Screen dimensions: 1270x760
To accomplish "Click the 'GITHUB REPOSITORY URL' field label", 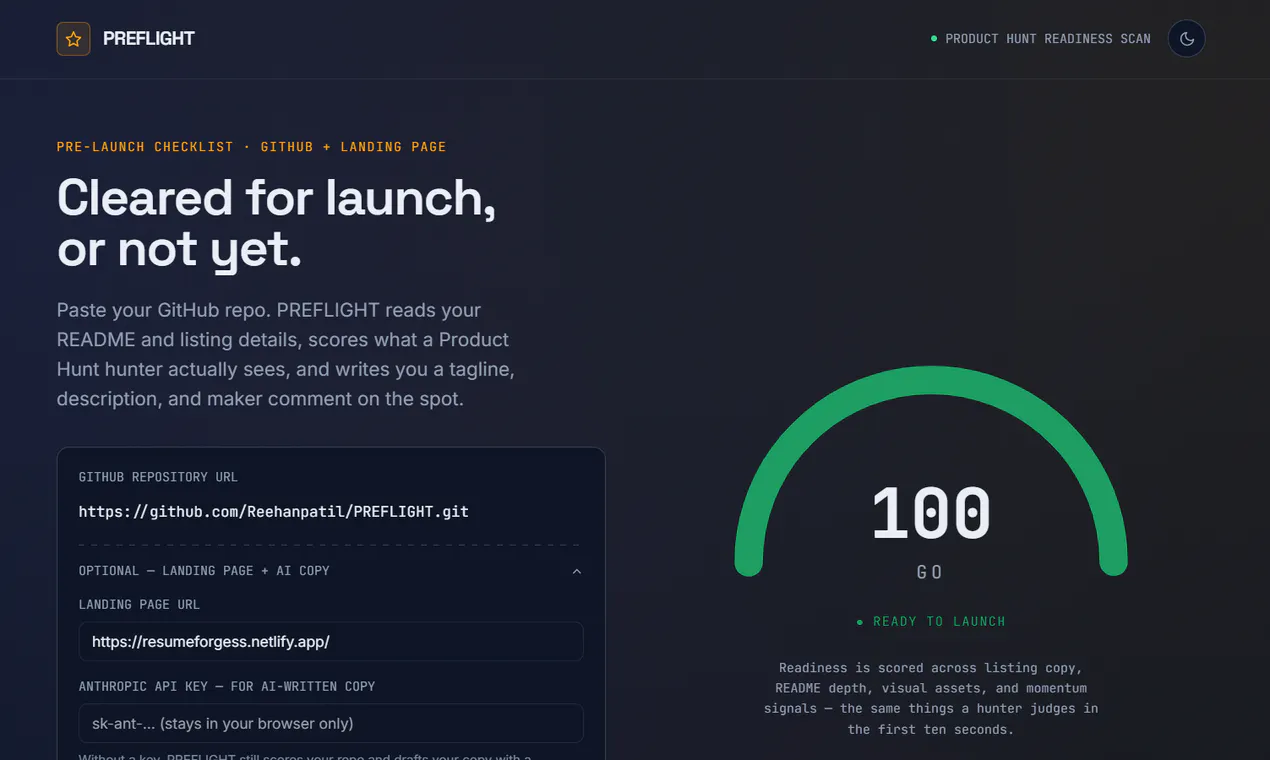I will click(158, 477).
